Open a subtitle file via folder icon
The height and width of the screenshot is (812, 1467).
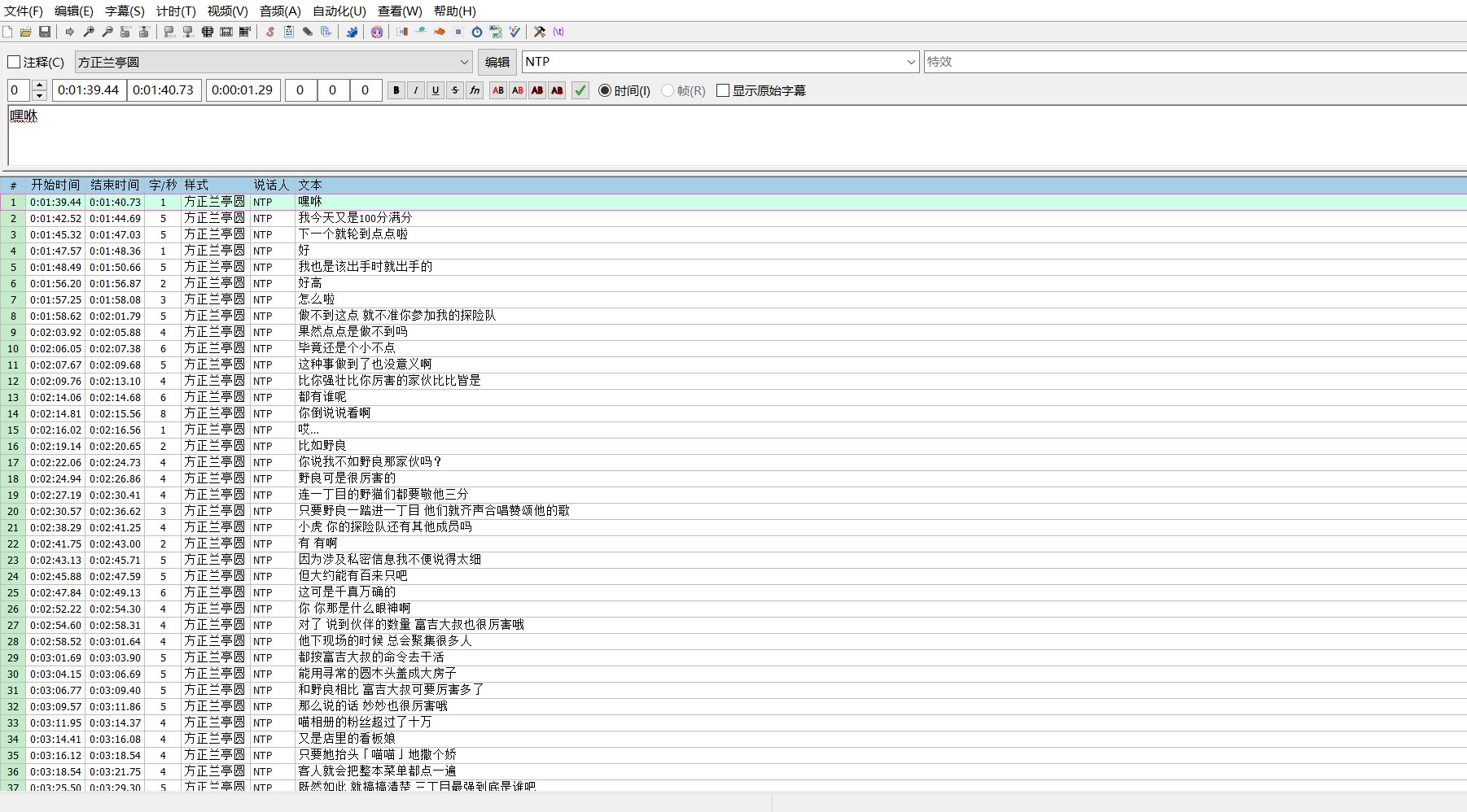(26, 32)
